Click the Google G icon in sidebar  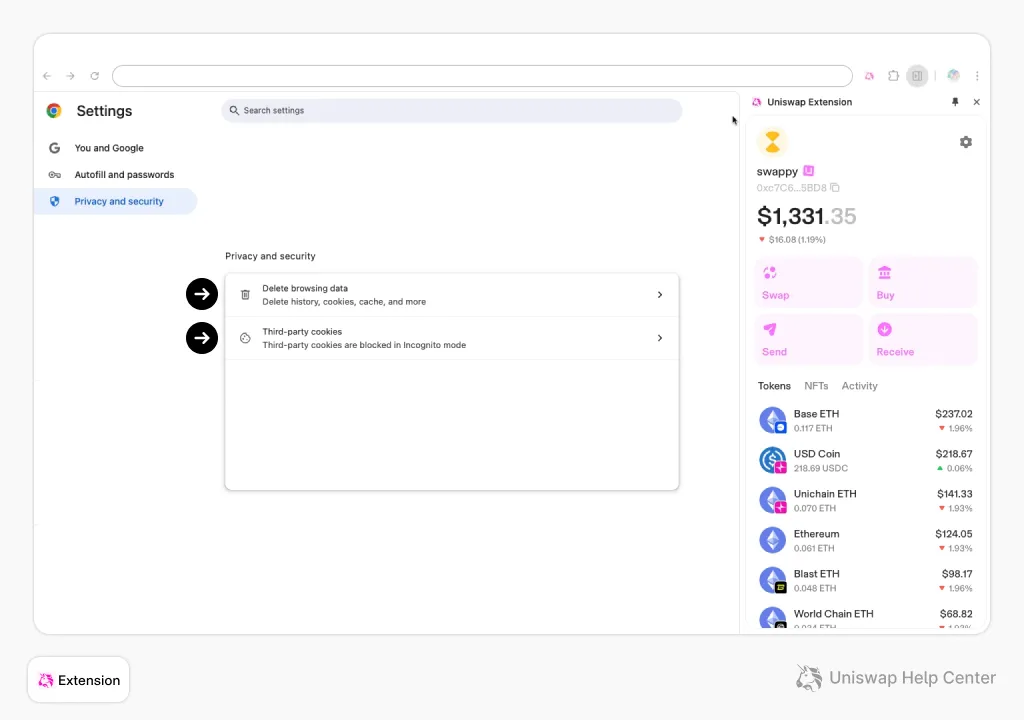[x=55, y=148]
